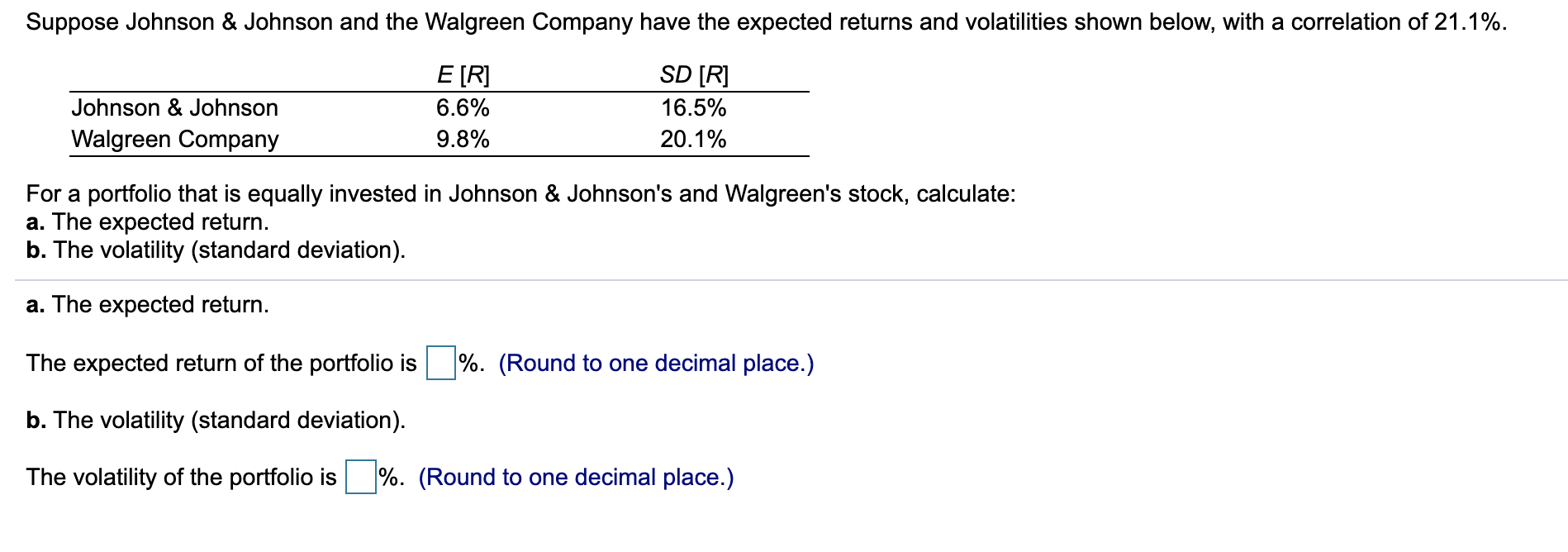Screen dimensions: 1568x552
Task: Select the Walgreen Company row label
Action: click(x=175, y=139)
